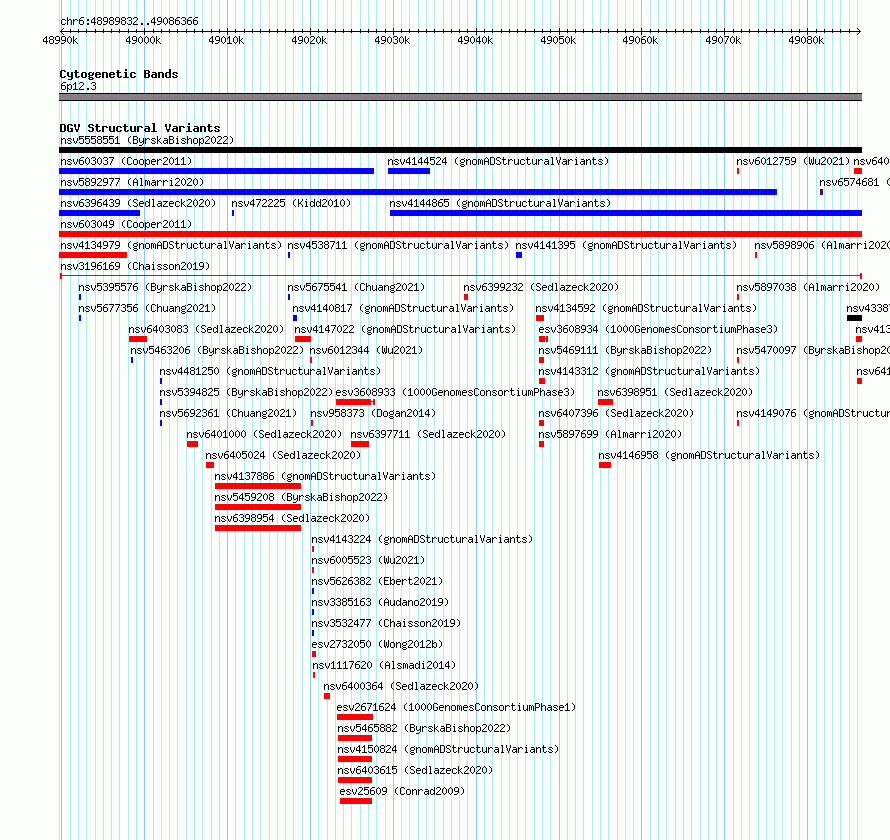This screenshot has height=840, width=890.
Task: Open nsv4137886 gnomAD variant
Action: [325, 476]
